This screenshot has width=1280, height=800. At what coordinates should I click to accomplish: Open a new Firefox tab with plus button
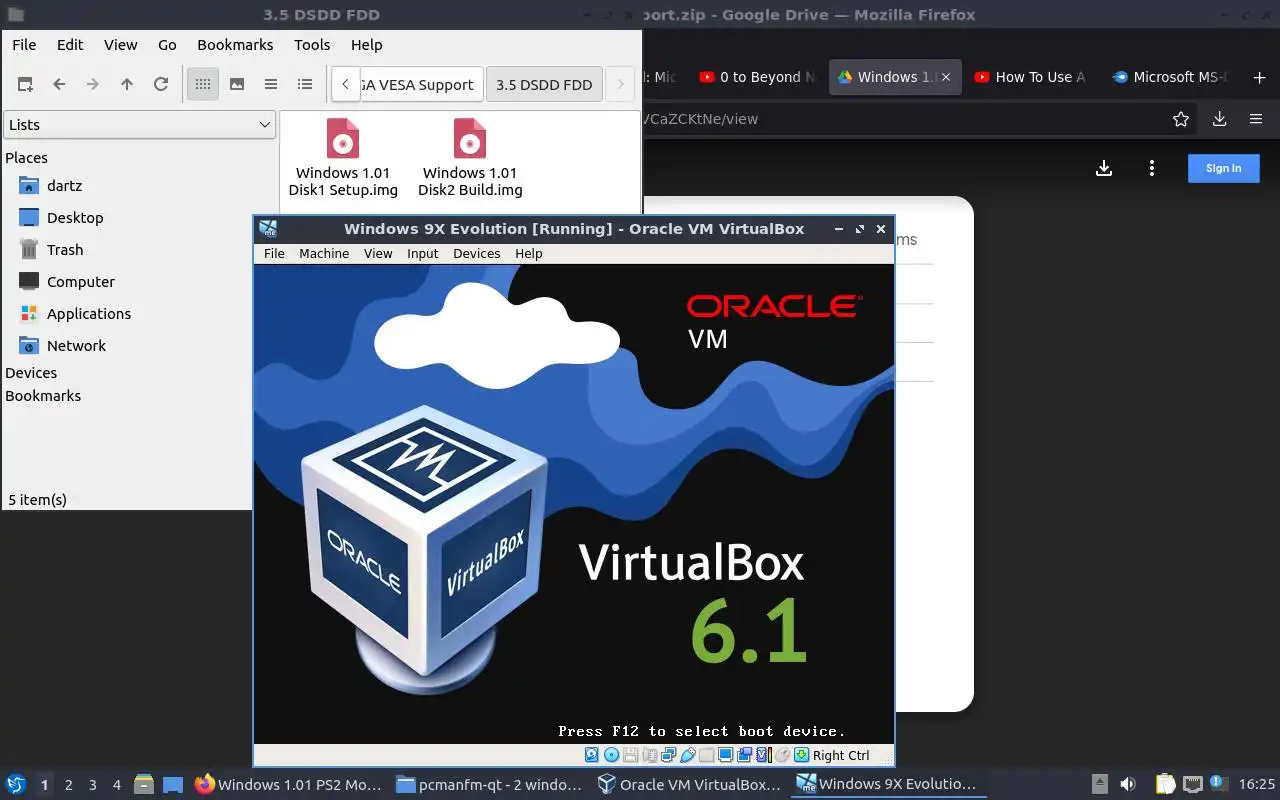click(x=1259, y=77)
